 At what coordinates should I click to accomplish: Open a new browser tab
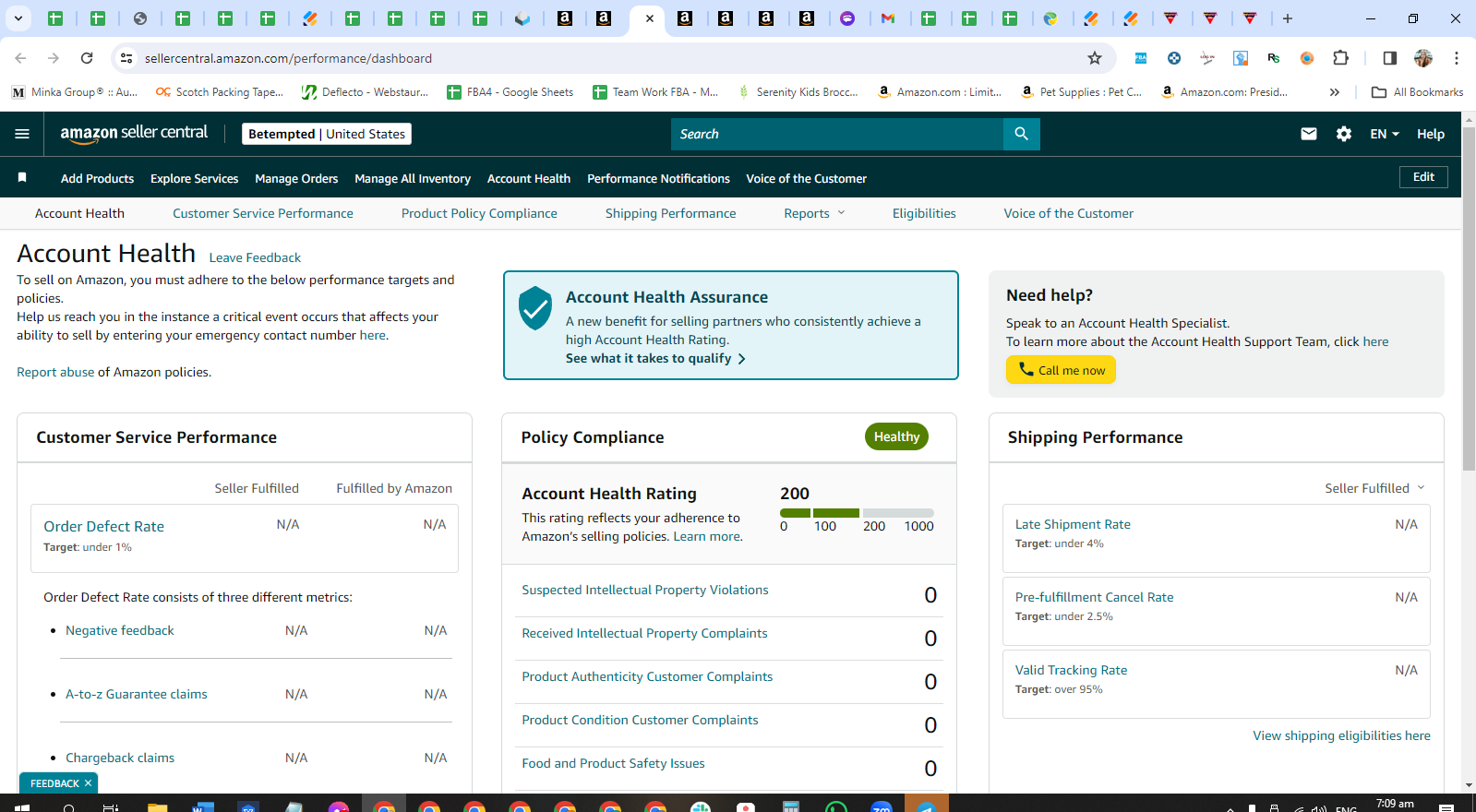[x=1288, y=18]
